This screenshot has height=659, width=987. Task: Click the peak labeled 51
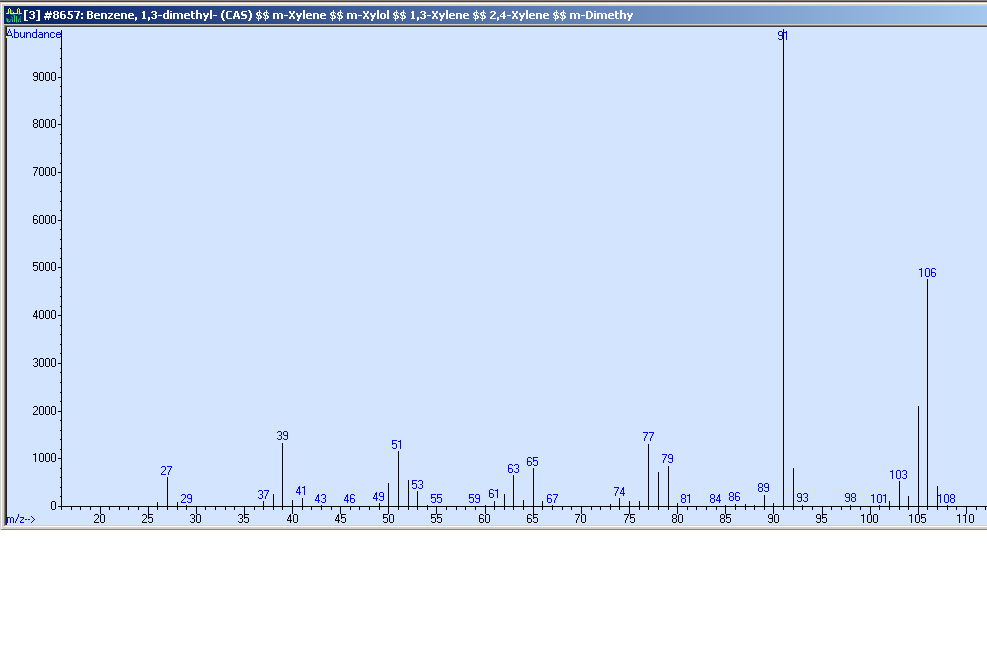pos(397,445)
